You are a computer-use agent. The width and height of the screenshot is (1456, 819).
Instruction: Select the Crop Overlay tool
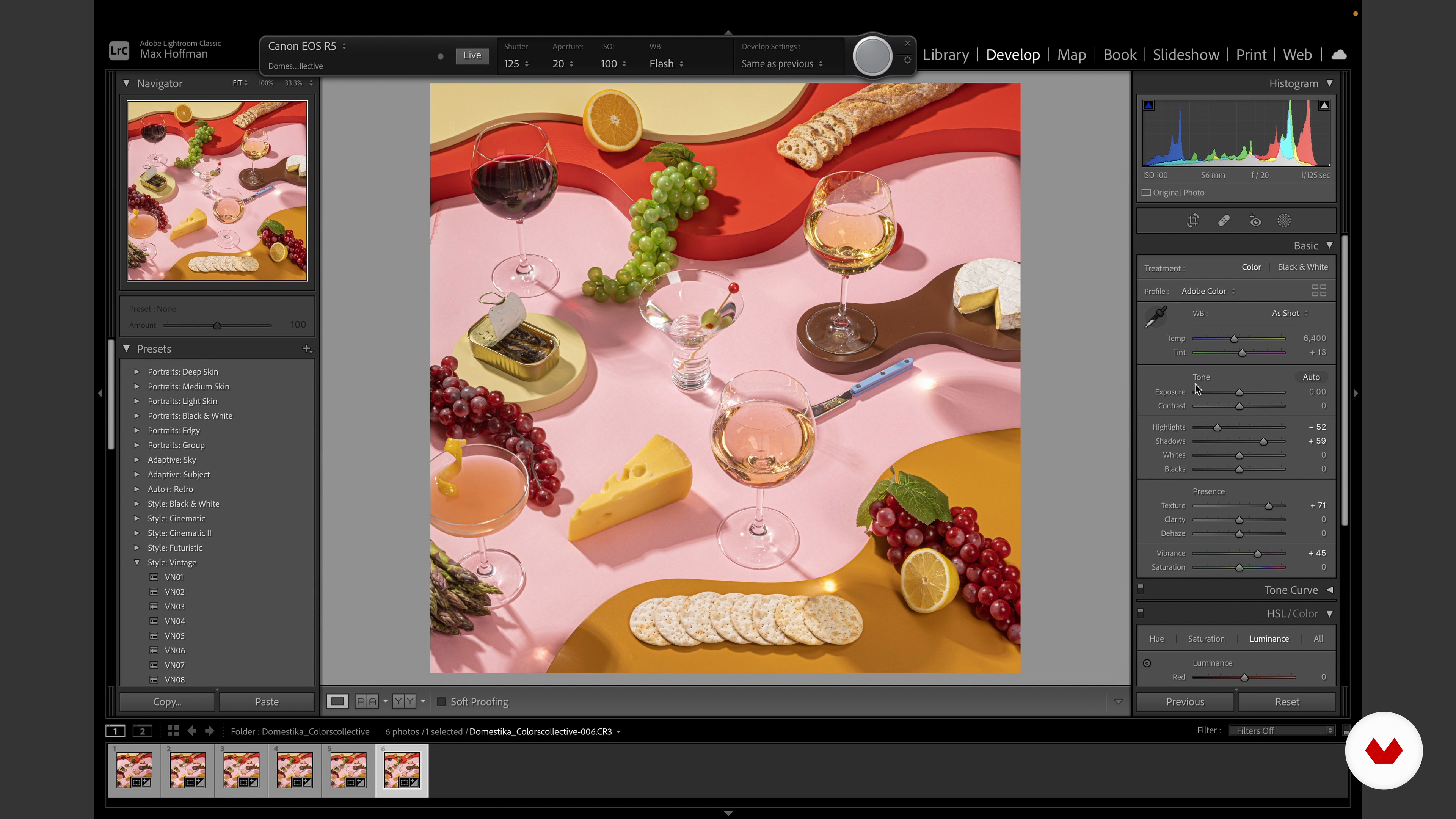(1192, 221)
